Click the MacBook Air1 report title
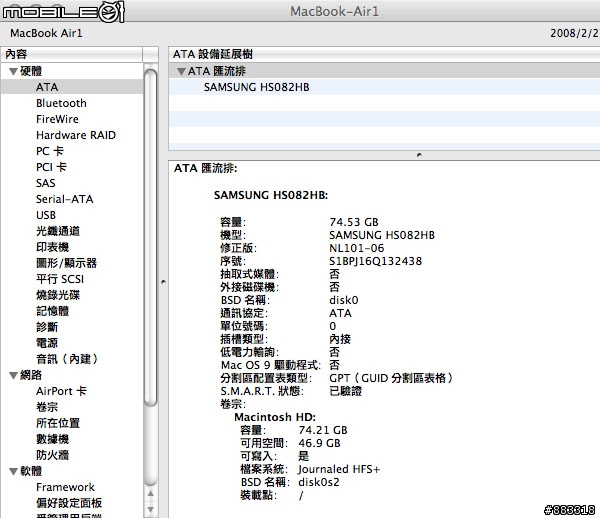The image size is (600, 518). (x=46, y=33)
